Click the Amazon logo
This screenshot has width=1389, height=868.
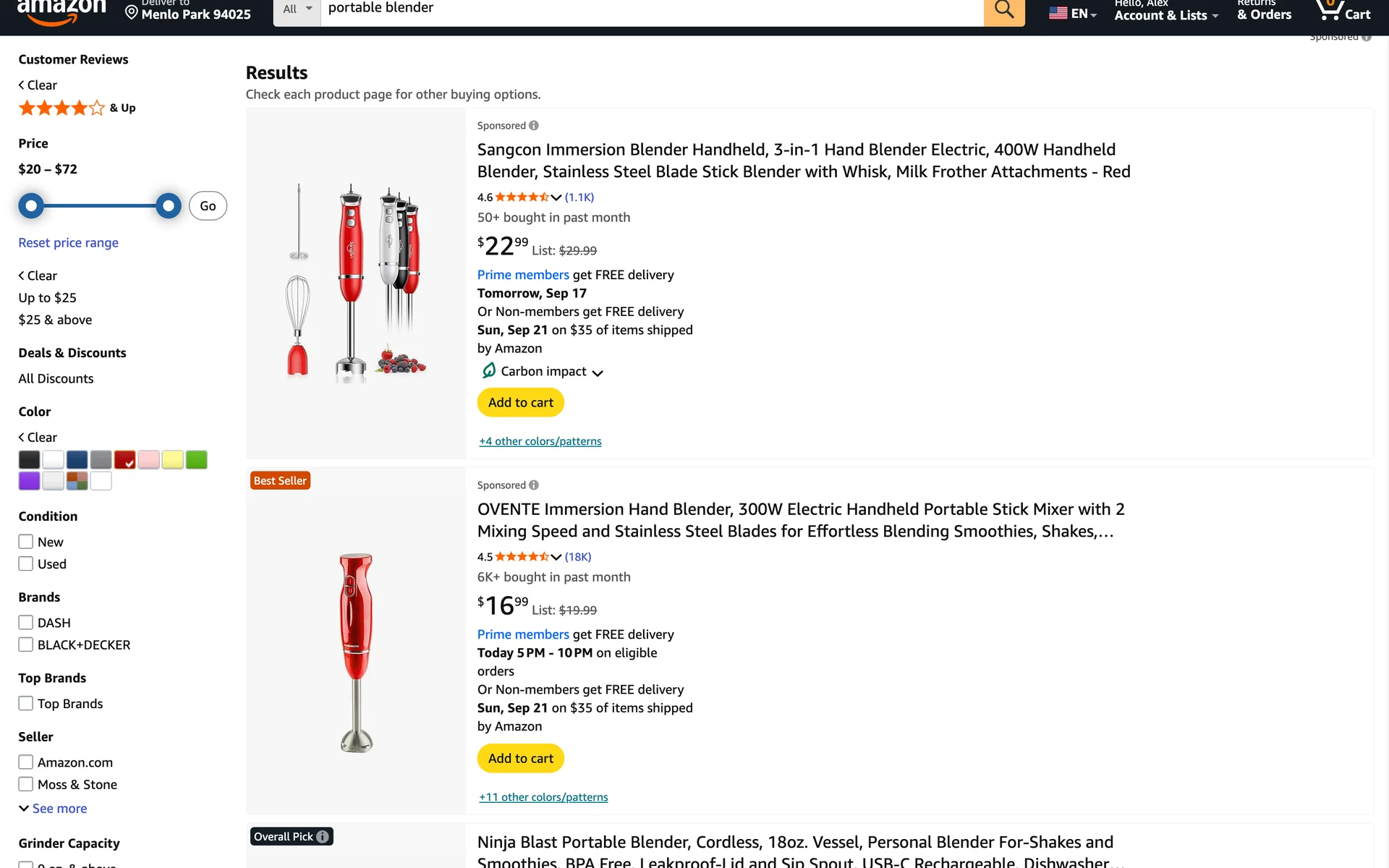pyautogui.click(x=61, y=10)
